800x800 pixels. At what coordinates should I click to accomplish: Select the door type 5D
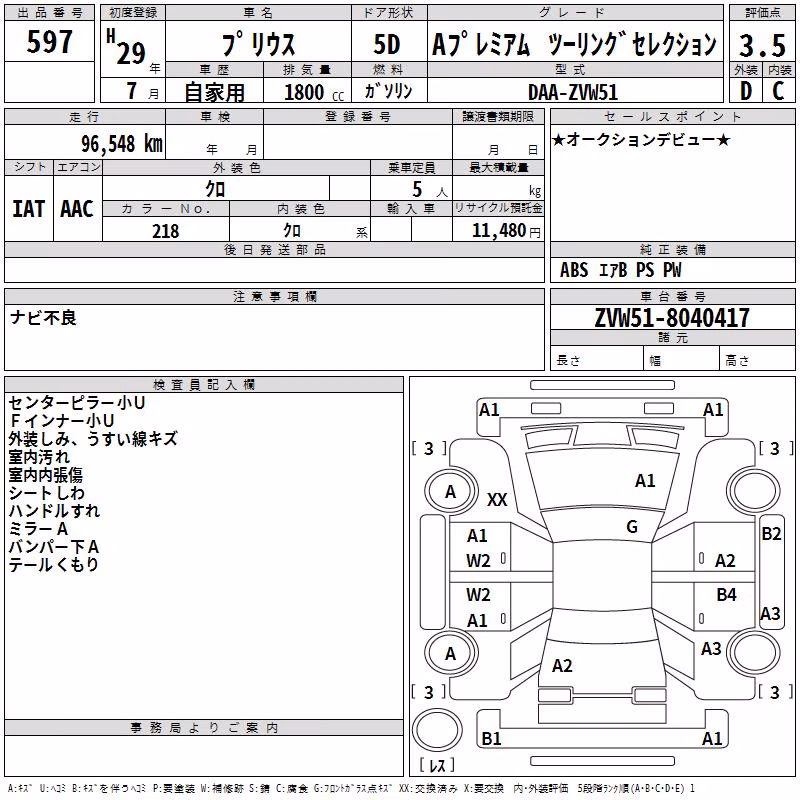[387, 44]
